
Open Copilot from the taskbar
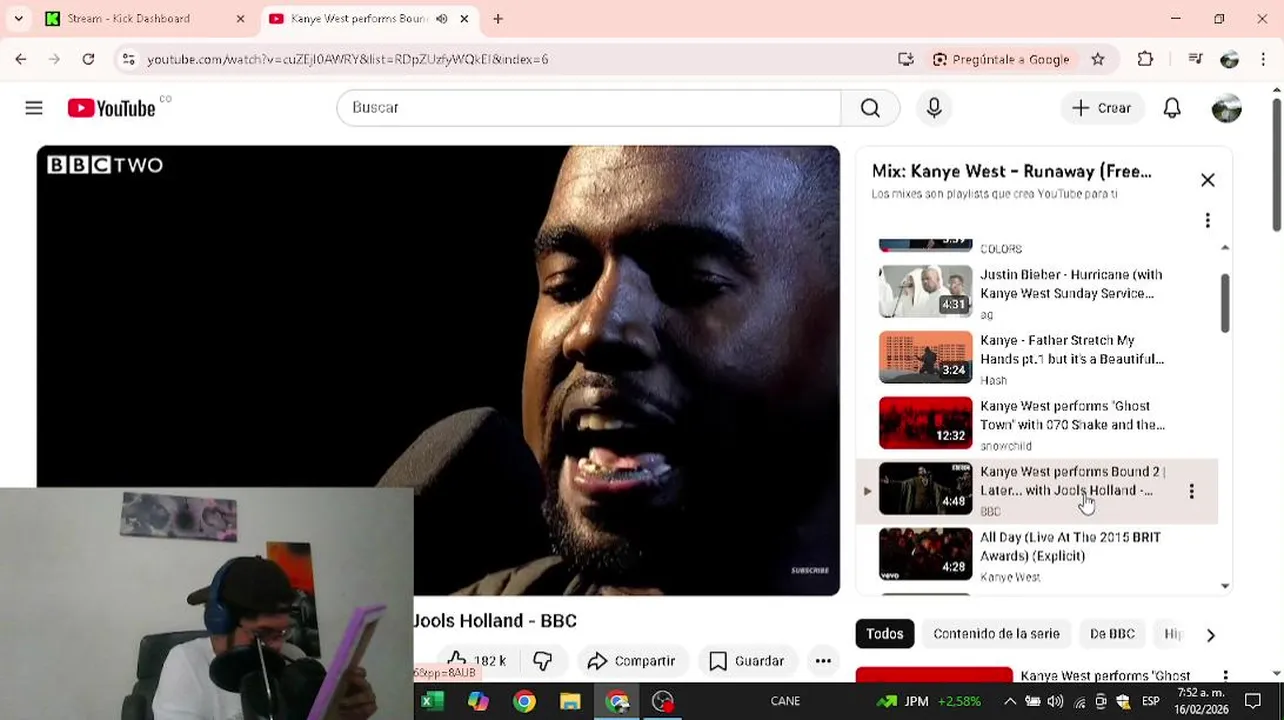(x=478, y=701)
